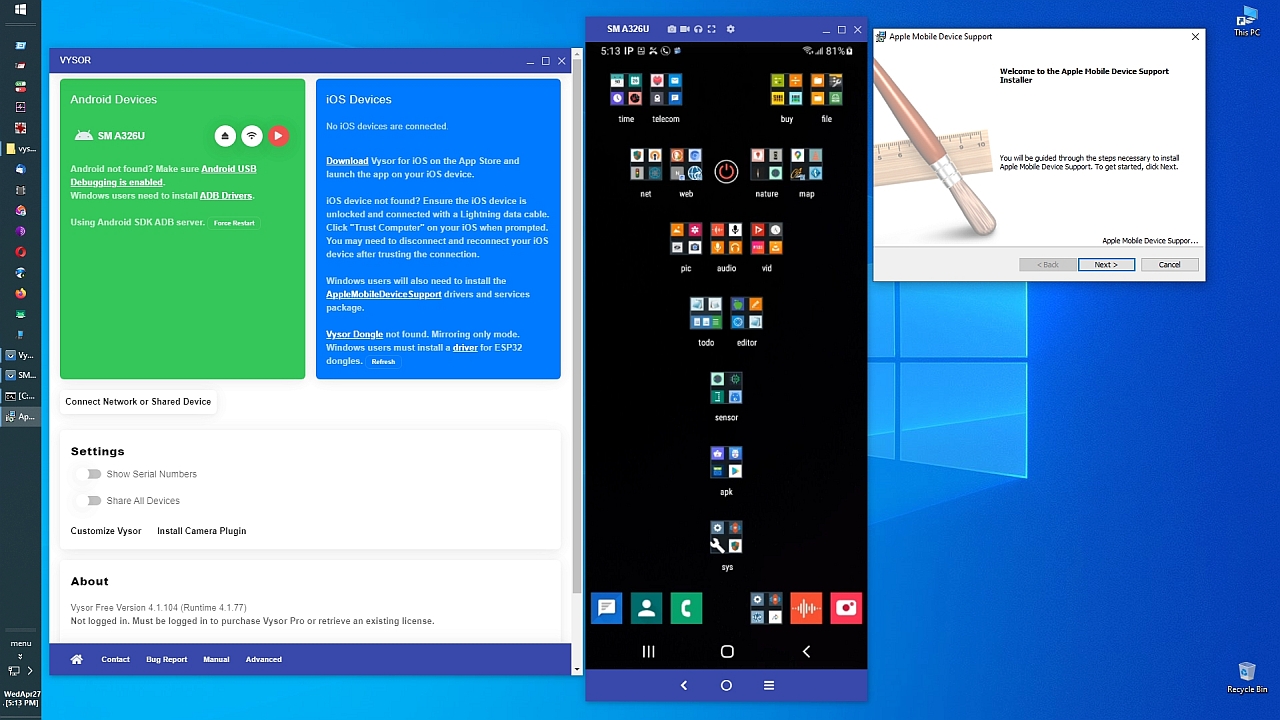Open the 'vid' app folder on the phone
Screen dimensions: 1280x720
point(767,246)
